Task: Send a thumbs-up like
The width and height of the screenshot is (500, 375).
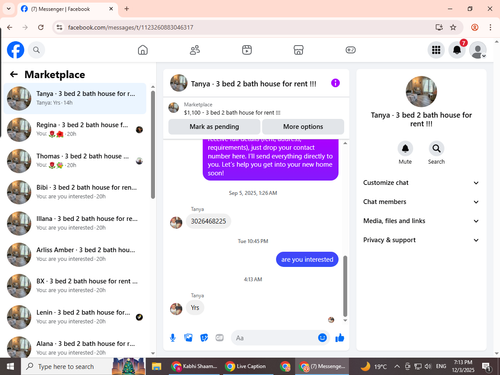Action: (340, 338)
